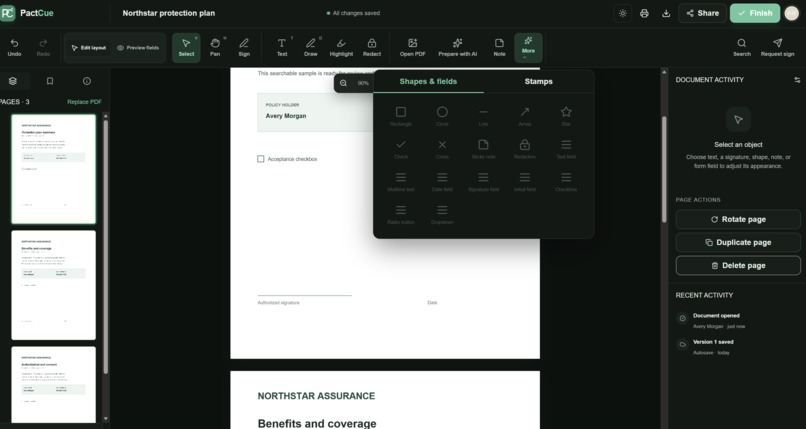The height and width of the screenshot is (429, 806).
Task: Insert a Line shape
Action: click(x=483, y=116)
